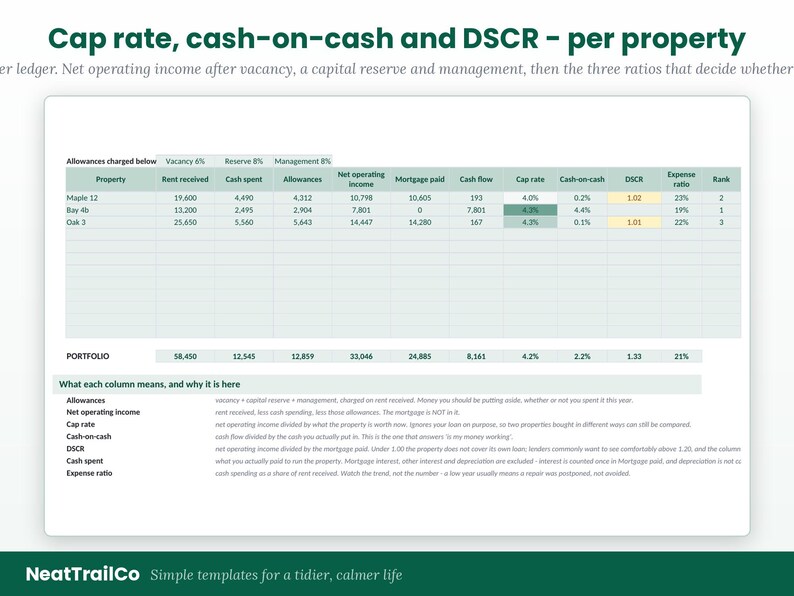794x596 pixels.
Task: Select the Cash-on-cash column header
Action: pyautogui.click(x=582, y=179)
